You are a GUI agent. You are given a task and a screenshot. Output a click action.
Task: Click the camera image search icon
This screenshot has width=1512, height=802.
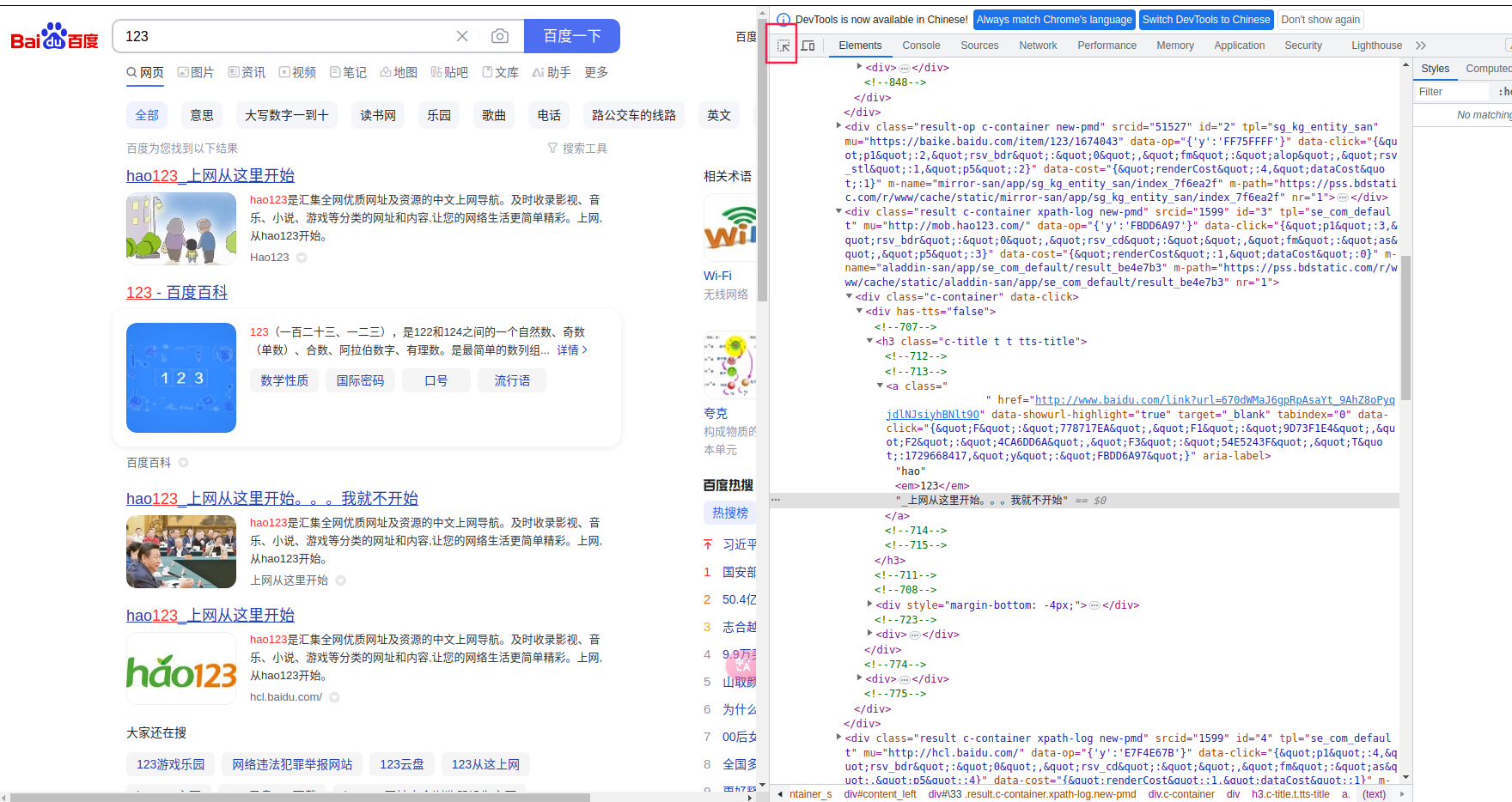pyautogui.click(x=499, y=36)
